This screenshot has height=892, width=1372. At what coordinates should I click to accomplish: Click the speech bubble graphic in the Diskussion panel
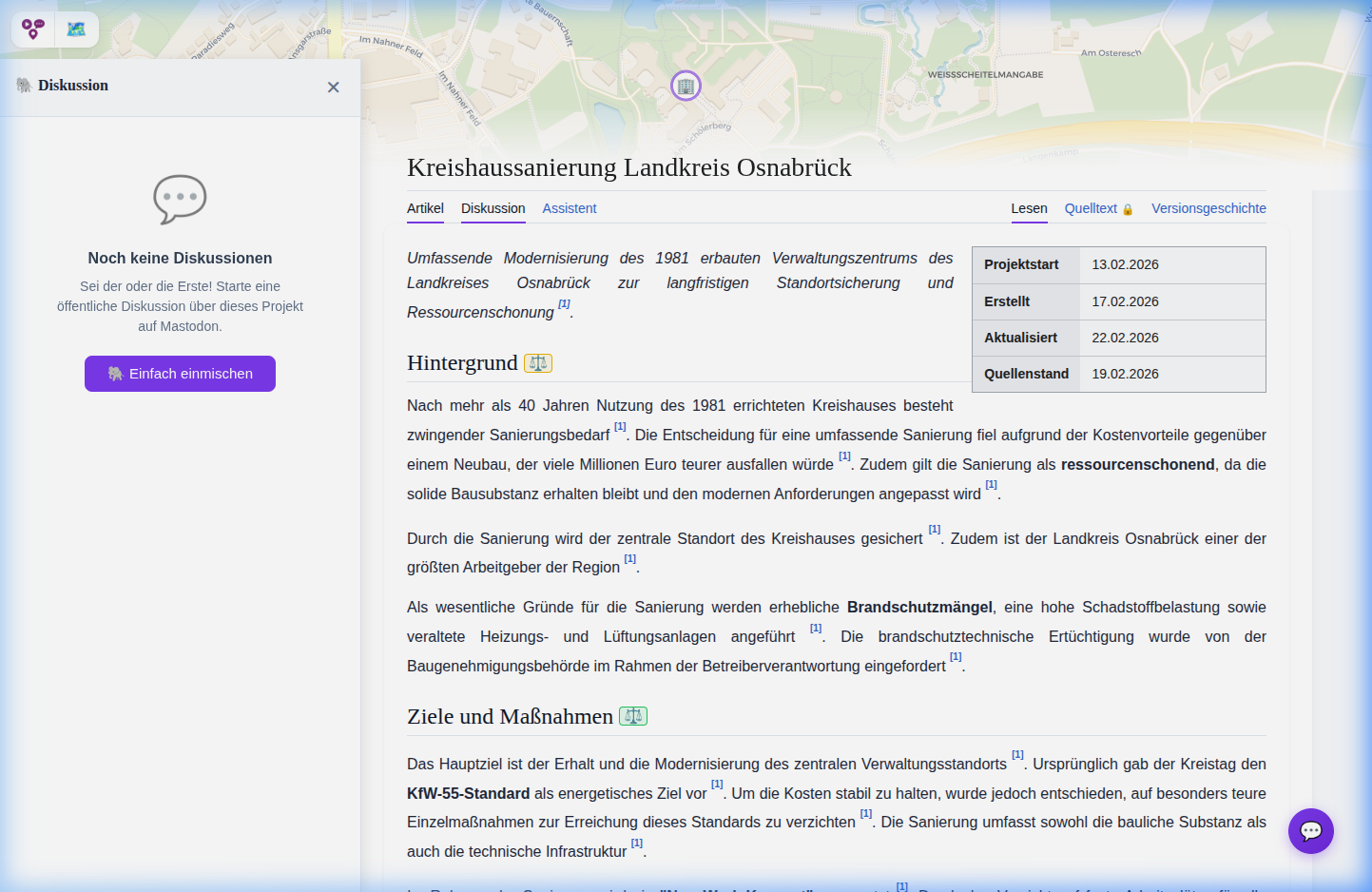pos(179,200)
